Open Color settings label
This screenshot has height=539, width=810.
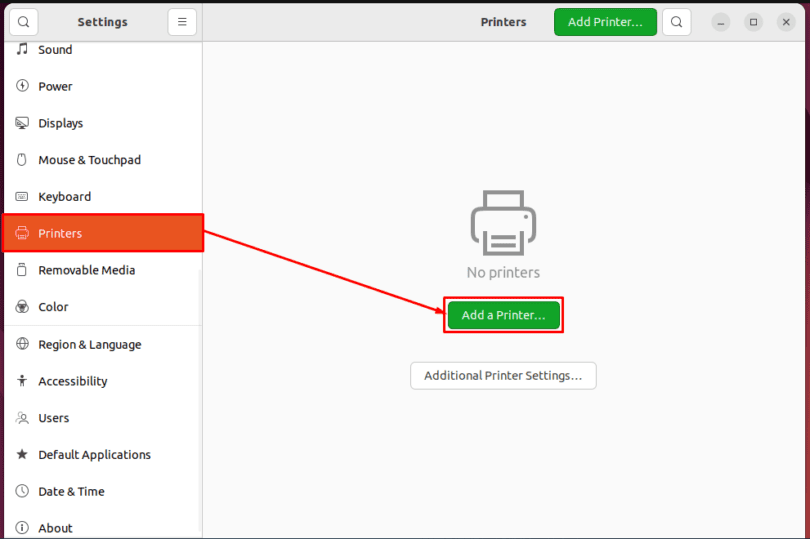tap(53, 307)
